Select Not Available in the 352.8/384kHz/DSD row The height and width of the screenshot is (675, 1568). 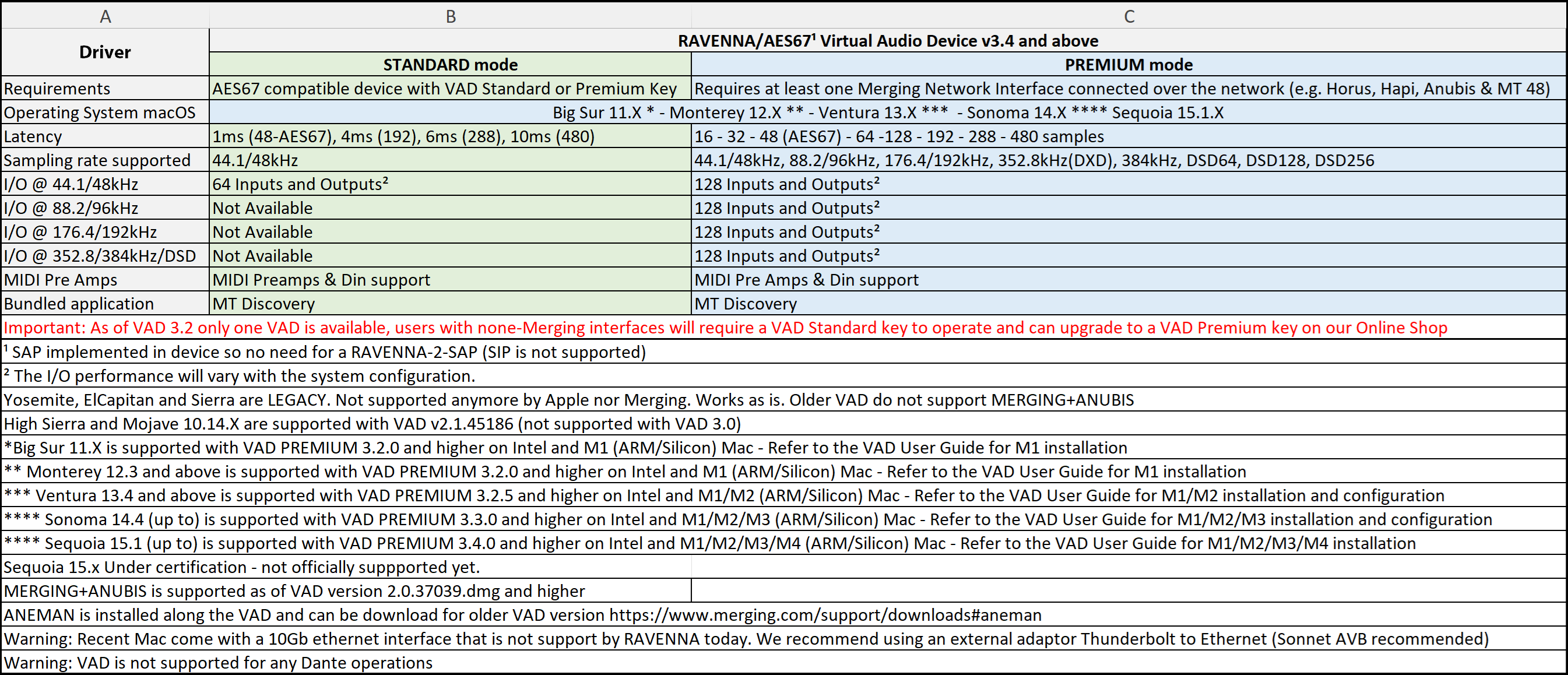(x=451, y=256)
